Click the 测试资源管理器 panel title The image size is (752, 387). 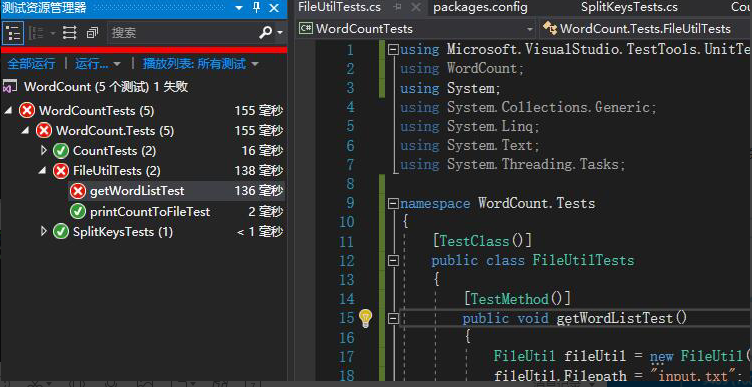(x=45, y=7)
